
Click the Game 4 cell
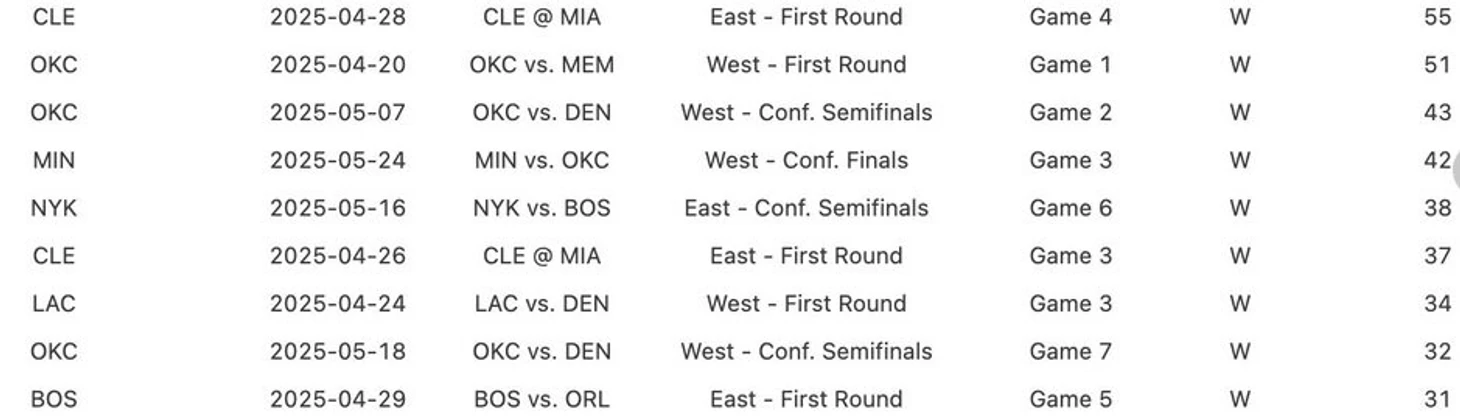(x=1070, y=17)
